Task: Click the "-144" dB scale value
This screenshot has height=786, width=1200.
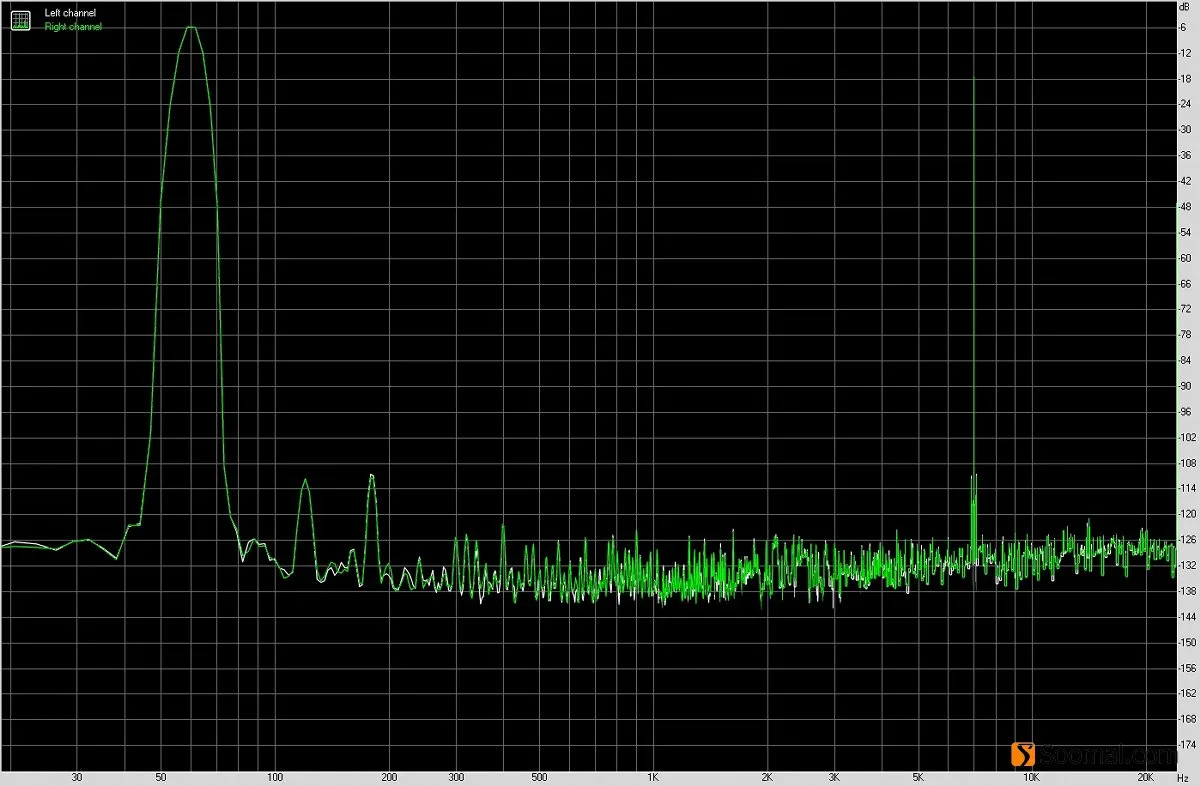Action: [1187, 617]
